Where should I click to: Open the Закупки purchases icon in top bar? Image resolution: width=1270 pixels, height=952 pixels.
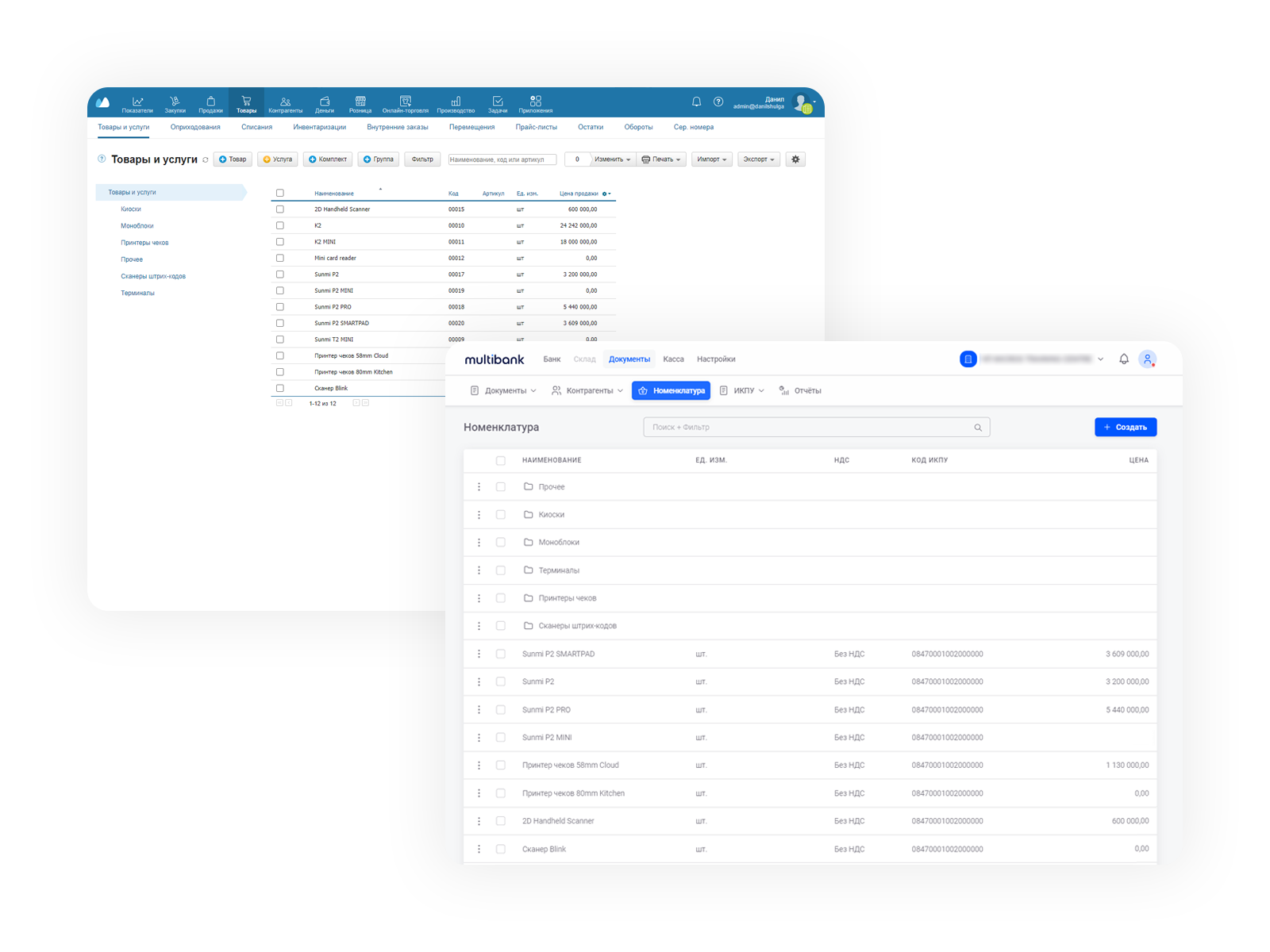(175, 103)
